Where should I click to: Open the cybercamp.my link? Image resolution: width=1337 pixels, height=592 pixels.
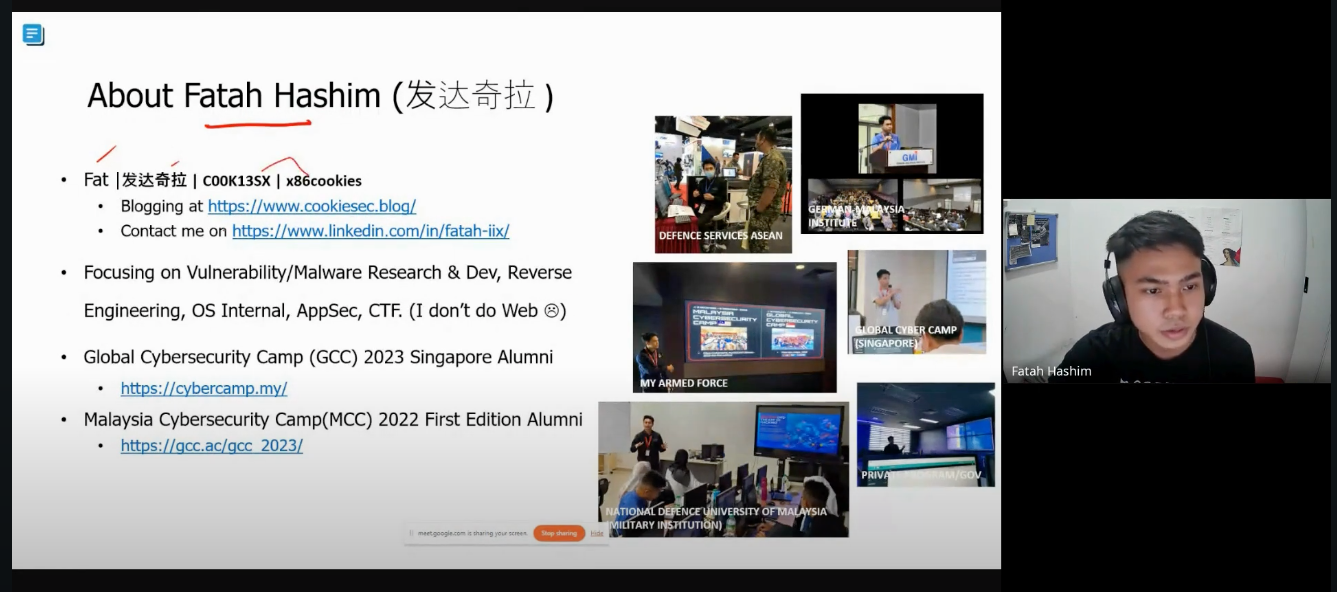tap(204, 388)
